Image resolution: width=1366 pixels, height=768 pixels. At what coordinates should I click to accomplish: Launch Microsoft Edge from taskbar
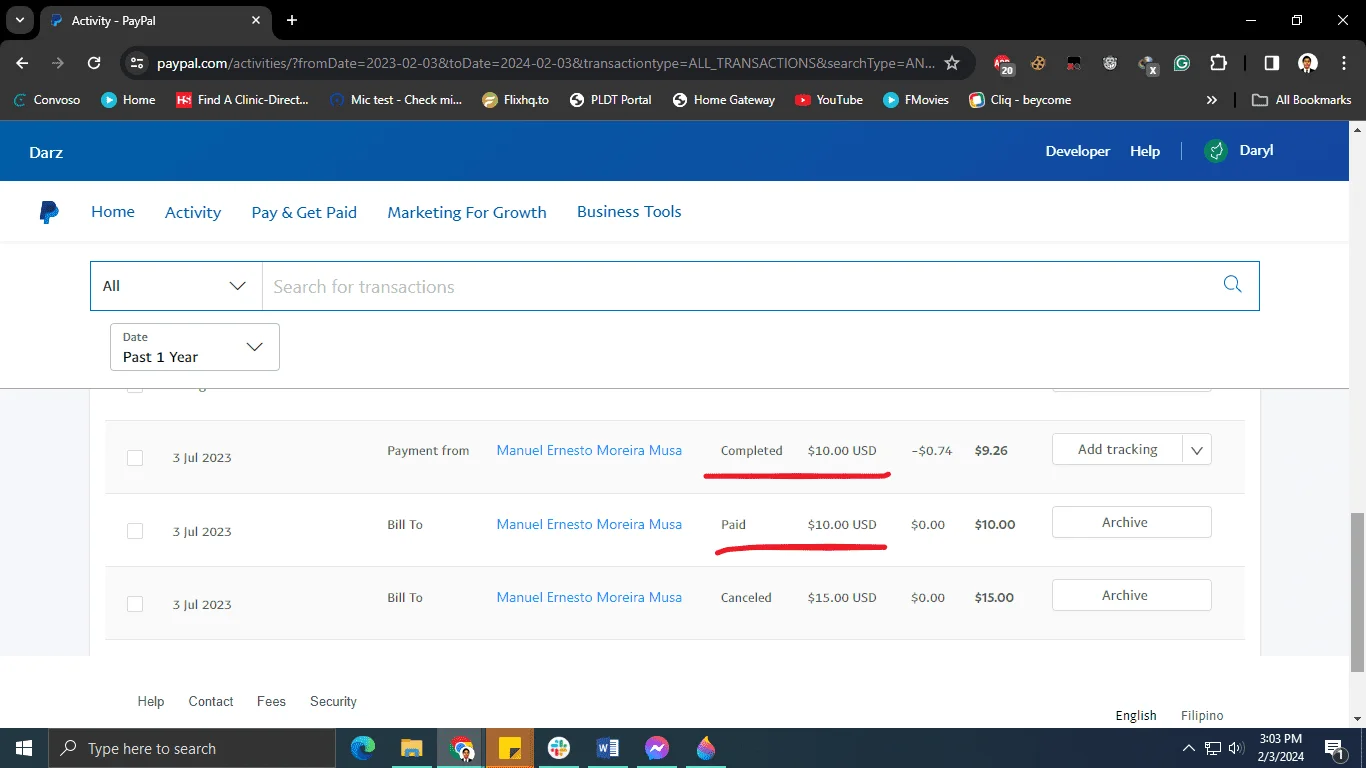(362, 748)
